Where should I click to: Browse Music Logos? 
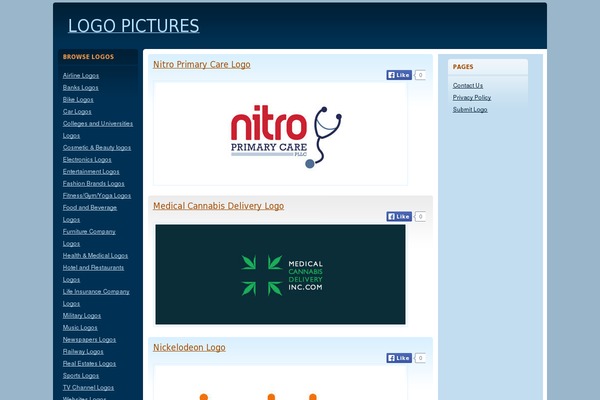pyautogui.click(x=80, y=328)
